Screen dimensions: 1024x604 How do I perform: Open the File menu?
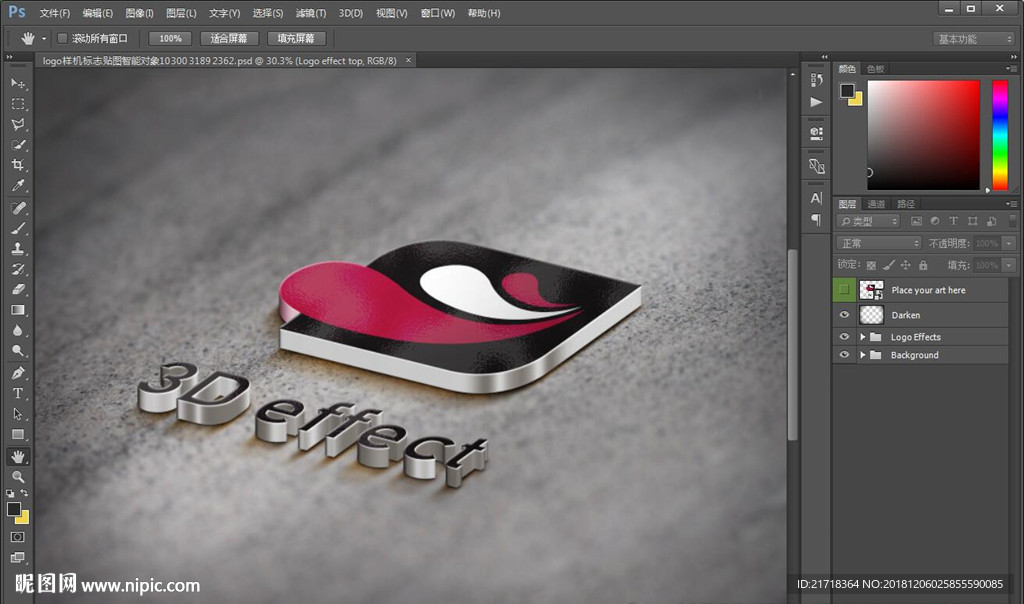coord(54,13)
